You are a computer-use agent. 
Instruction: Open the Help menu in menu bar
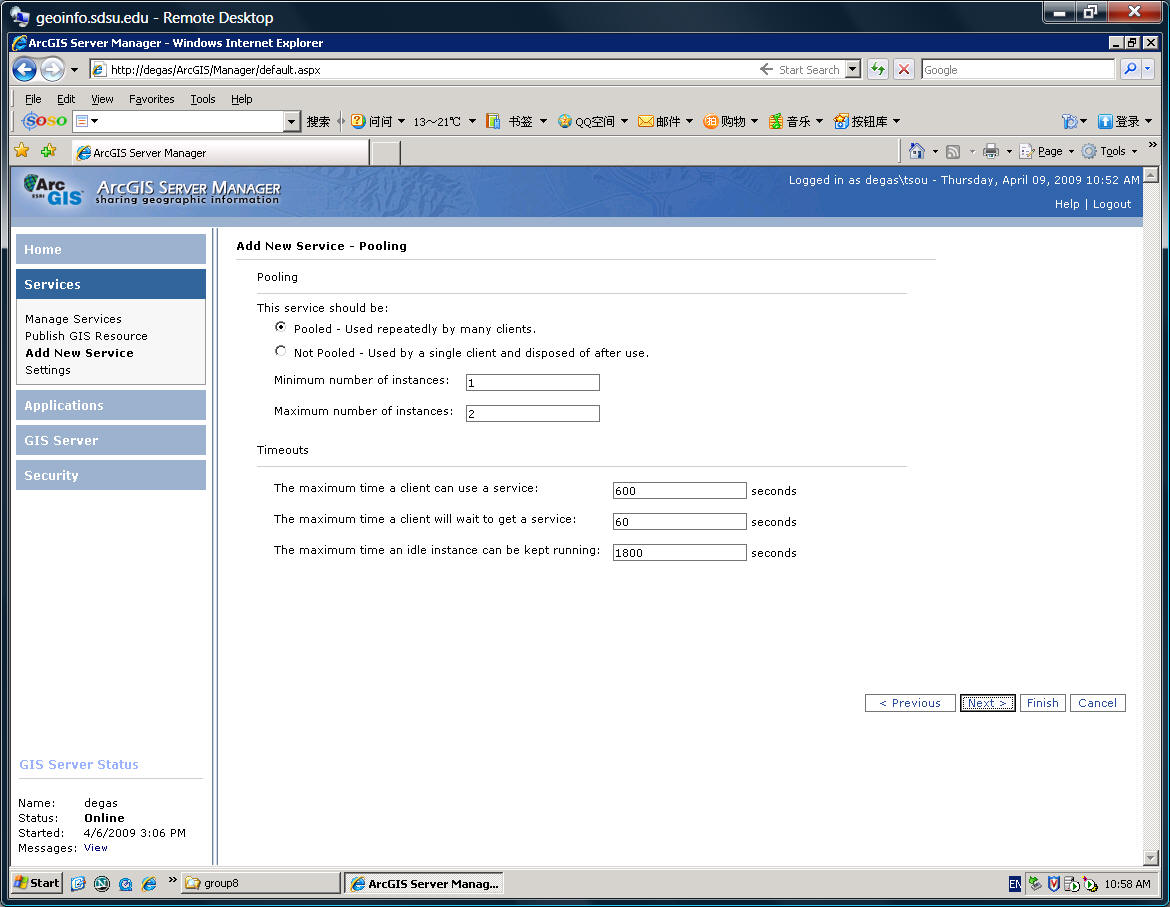pos(241,98)
